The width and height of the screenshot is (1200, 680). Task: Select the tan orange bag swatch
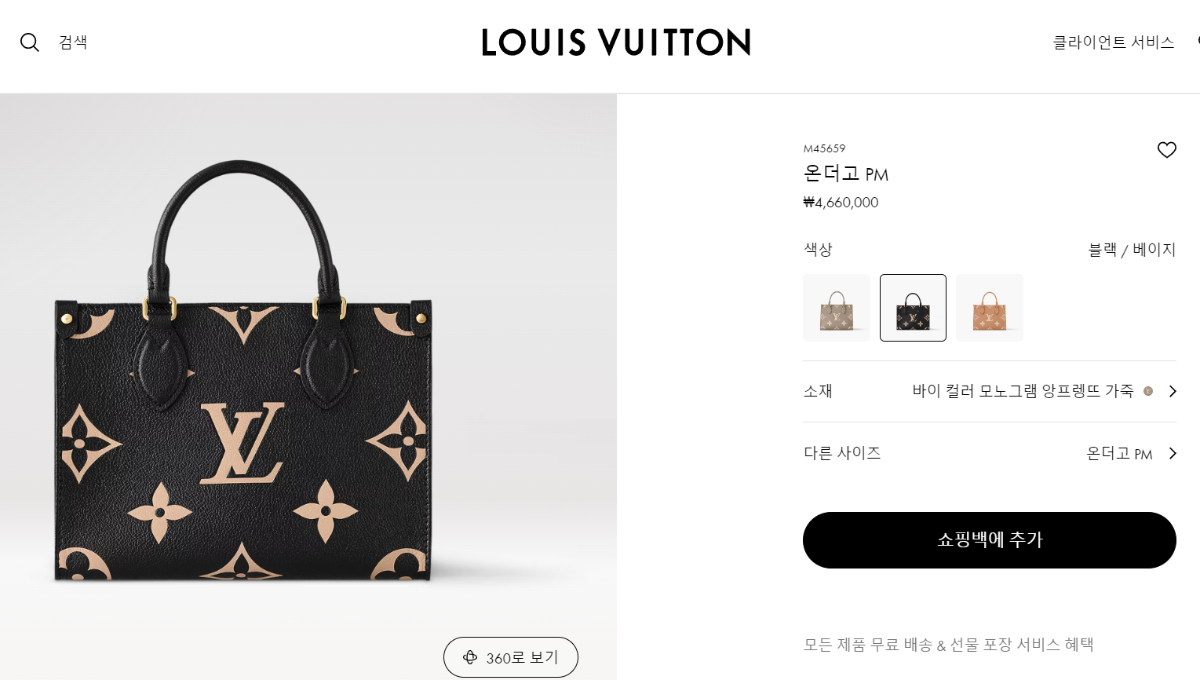coord(990,308)
